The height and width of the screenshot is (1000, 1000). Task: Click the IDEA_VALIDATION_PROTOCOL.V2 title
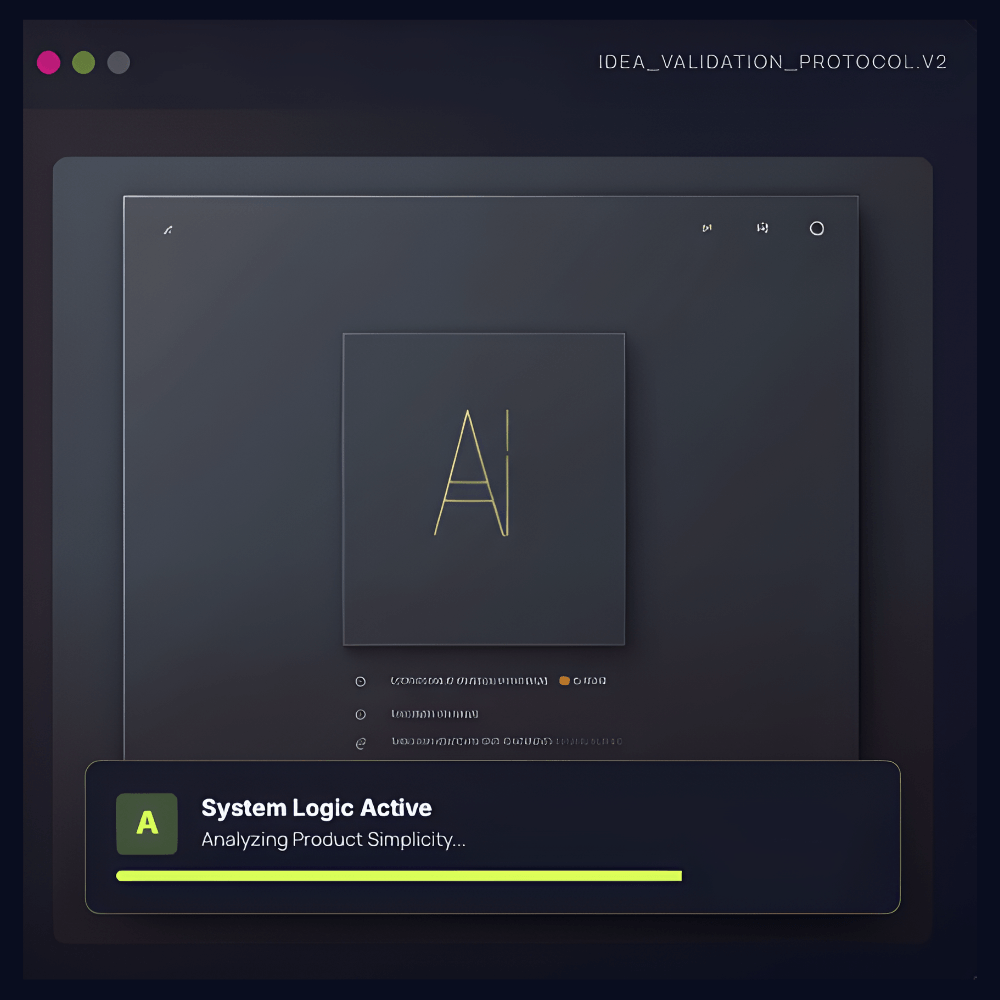[772, 62]
